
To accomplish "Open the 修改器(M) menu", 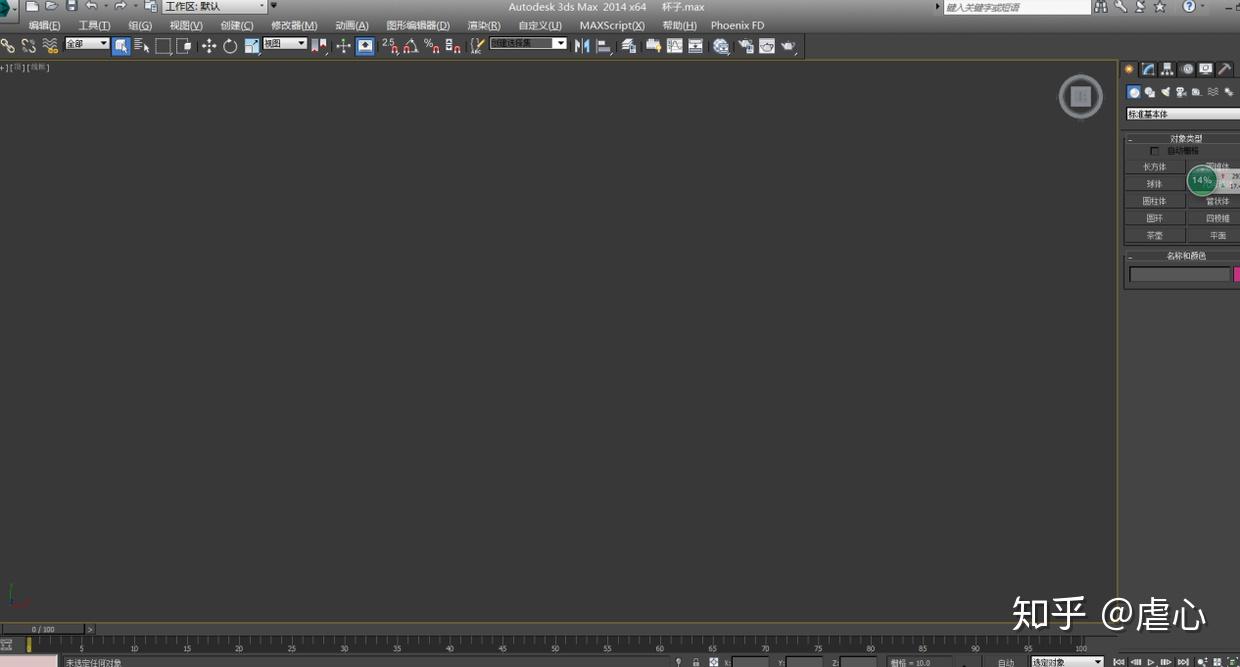I will point(294,25).
